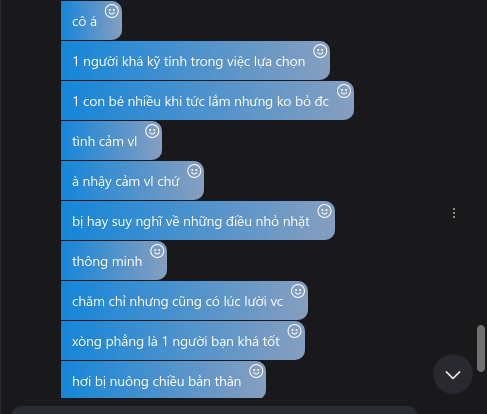Add reaction to "kỹ tính trong việc lựa chọn"
Screen dimensions: 487x414
pyautogui.click(x=320, y=51)
